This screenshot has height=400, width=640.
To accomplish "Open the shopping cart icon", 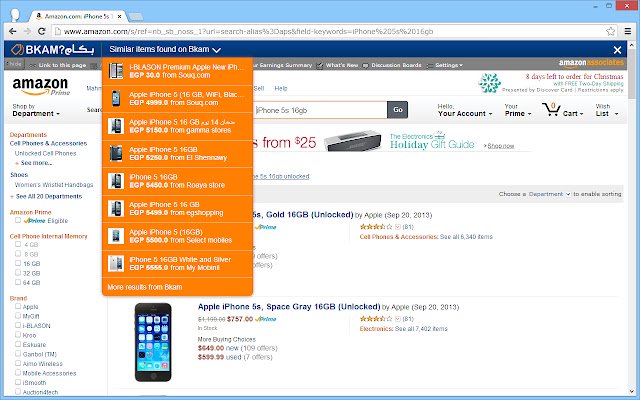I will click(x=551, y=109).
